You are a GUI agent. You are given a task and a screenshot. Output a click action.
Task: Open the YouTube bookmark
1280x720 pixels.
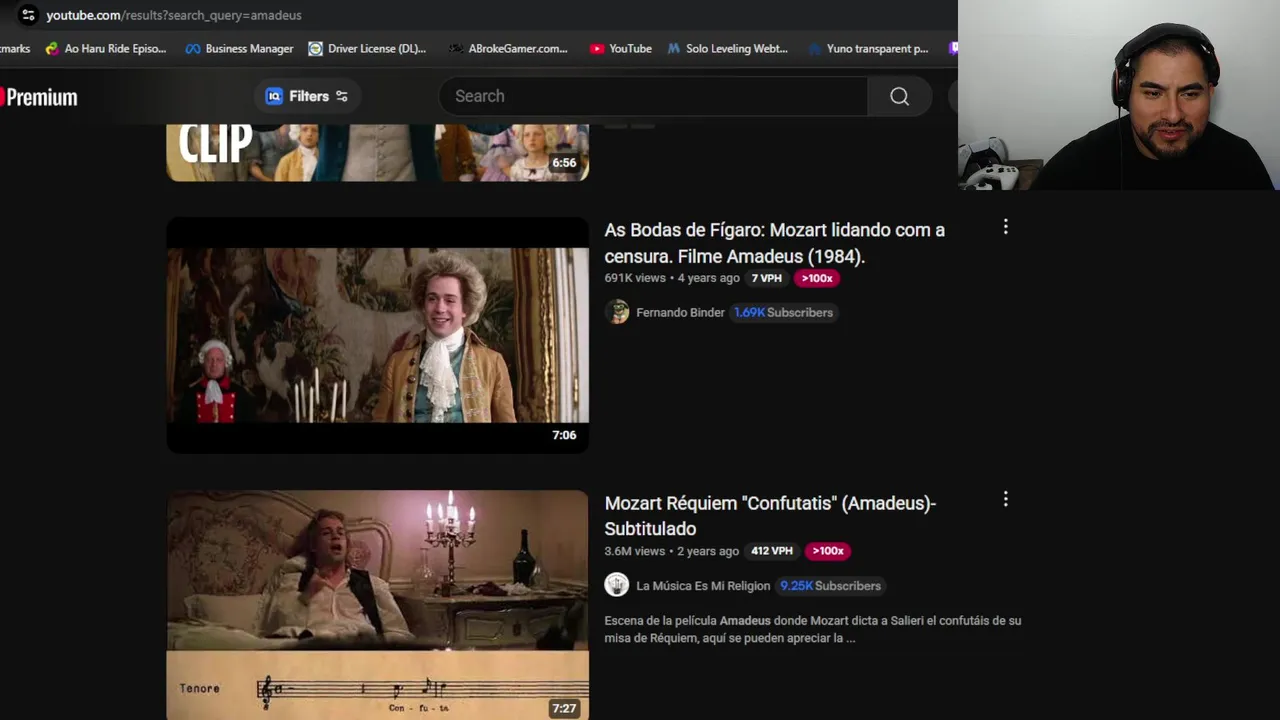click(x=620, y=48)
